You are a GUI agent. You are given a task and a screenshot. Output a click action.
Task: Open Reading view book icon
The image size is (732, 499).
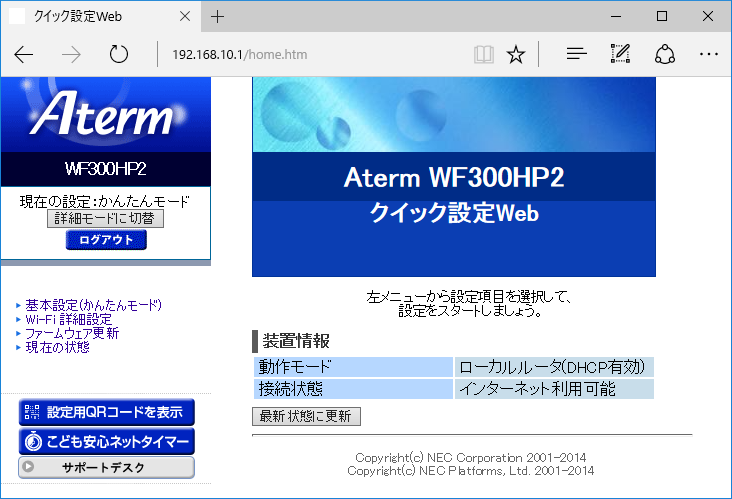pos(484,55)
